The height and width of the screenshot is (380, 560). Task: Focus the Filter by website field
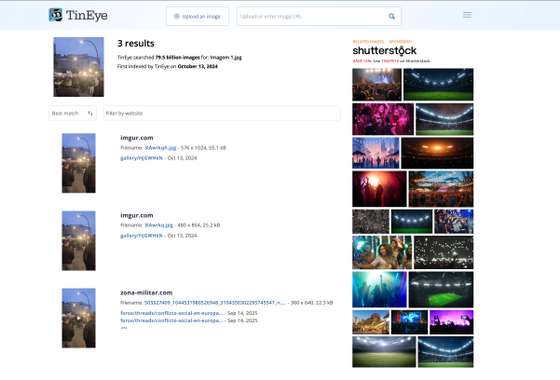pos(221,113)
